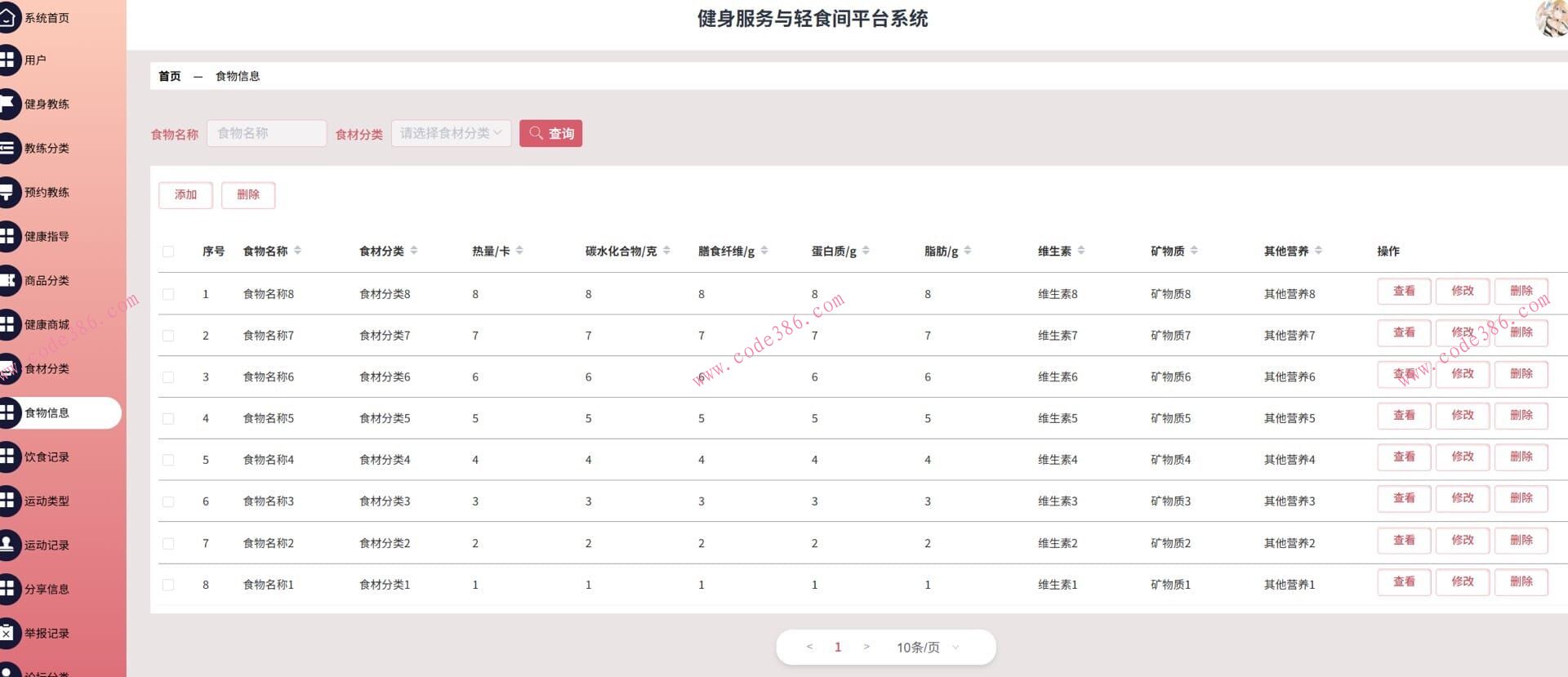Click the 预约教练 sidebar icon
This screenshot has width=1568, height=677.
[7, 192]
